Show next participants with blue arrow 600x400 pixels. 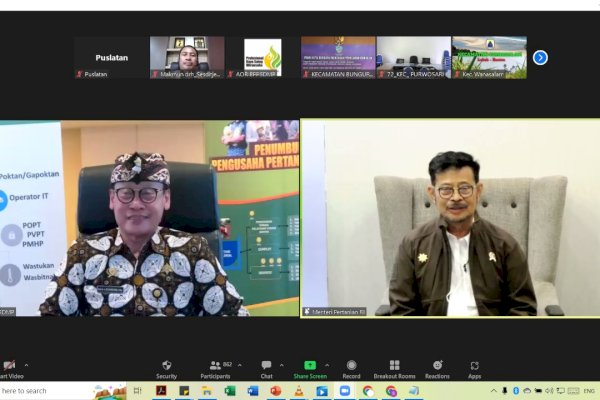tap(540, 57)
